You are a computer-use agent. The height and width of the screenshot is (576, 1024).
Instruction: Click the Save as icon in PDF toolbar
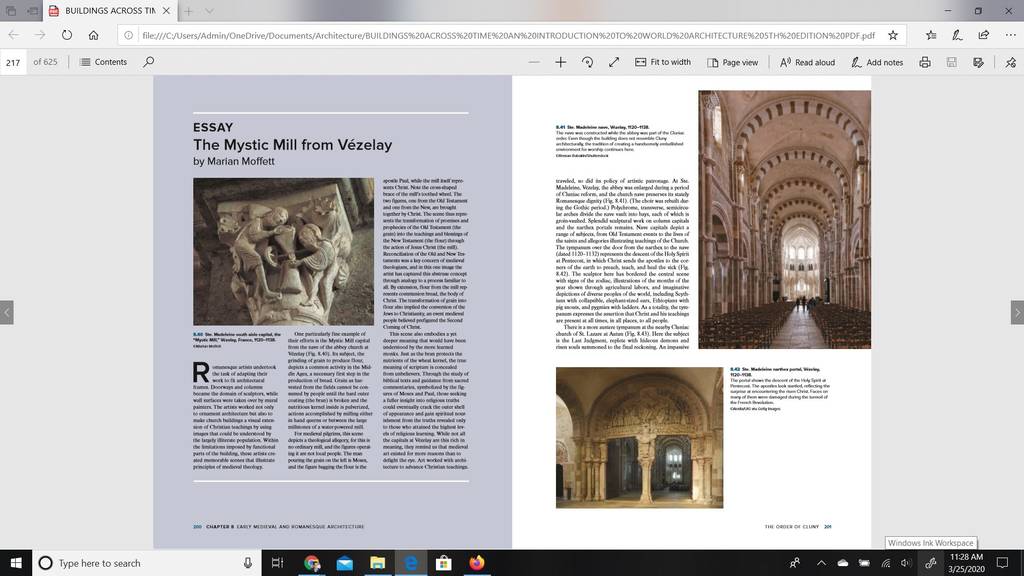pyautogui.click(x=952, y=62)
